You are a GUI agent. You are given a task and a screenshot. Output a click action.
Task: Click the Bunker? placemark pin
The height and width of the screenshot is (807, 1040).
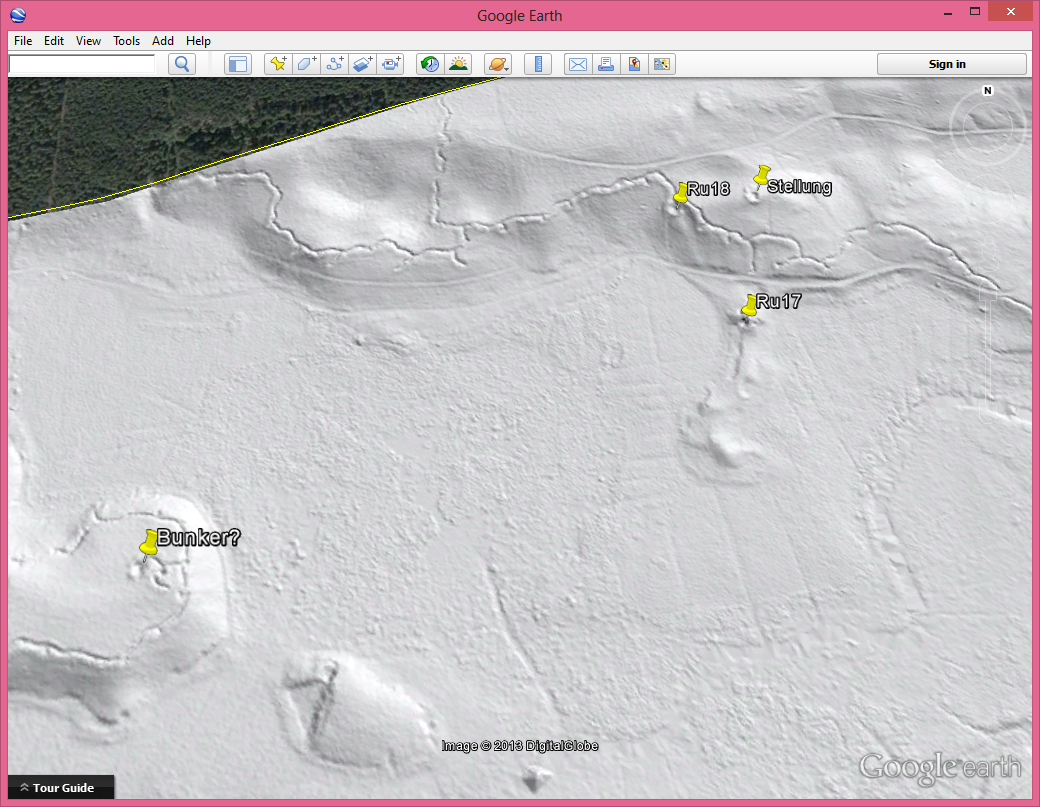point(149,544)
